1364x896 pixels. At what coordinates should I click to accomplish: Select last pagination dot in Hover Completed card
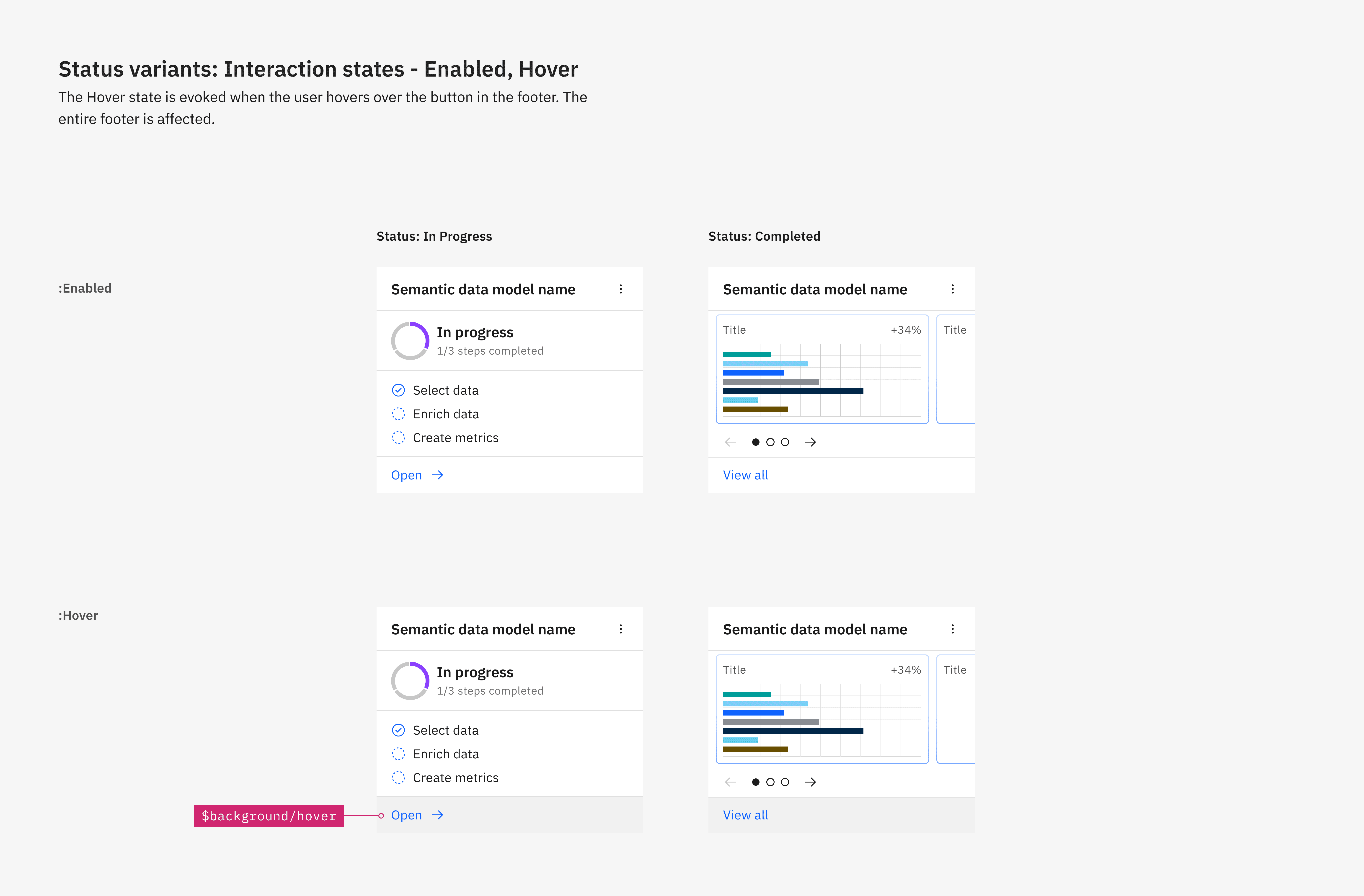(785, 782)
